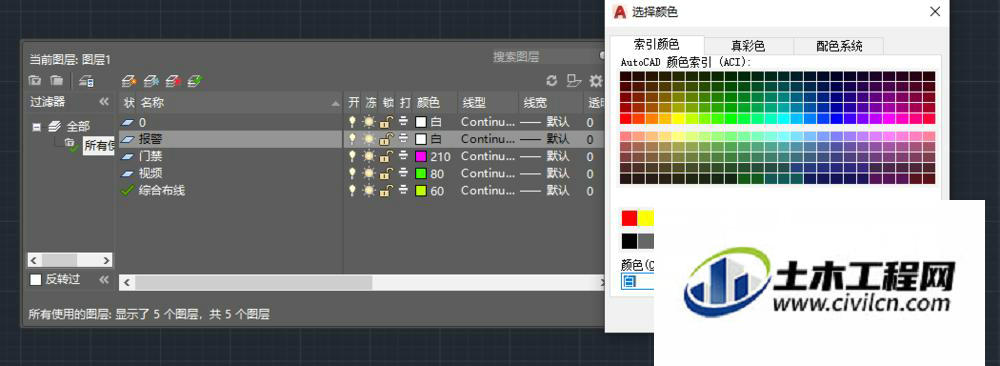The width and height of the screenshot is (1000, 366).
Task: Toggle plot icon for 门禁 layer
Action: click(404, 156)
